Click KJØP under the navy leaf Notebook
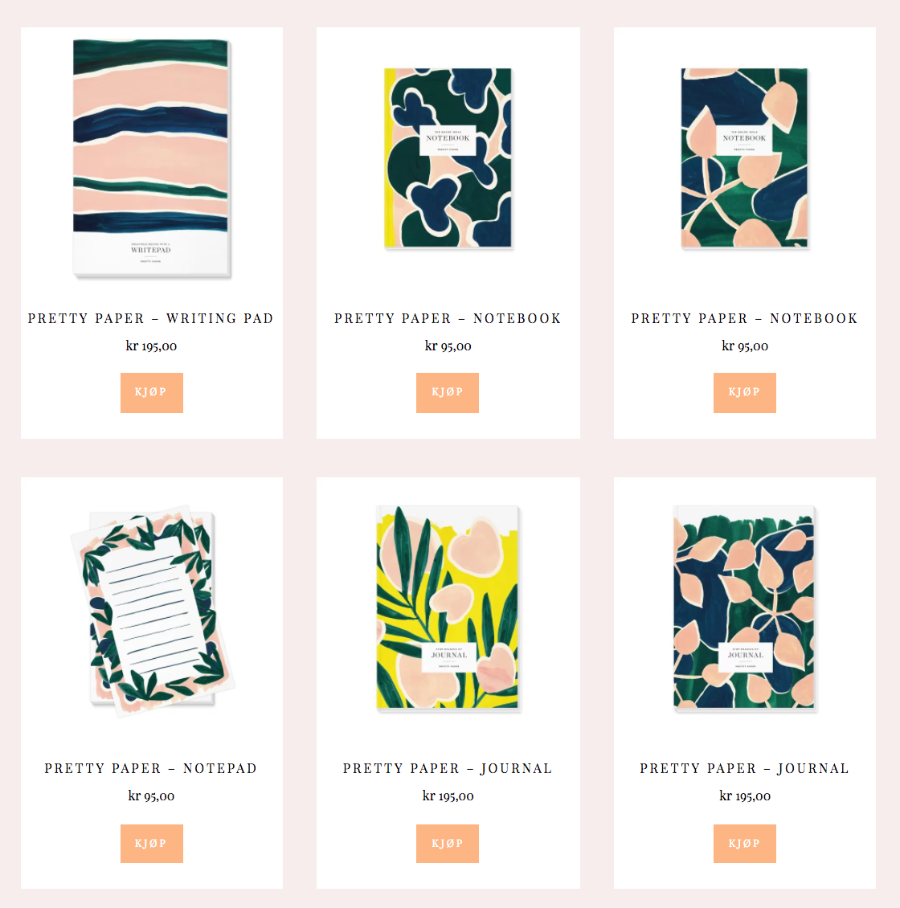Screen dimensions: 900x908 coord(745,393)
